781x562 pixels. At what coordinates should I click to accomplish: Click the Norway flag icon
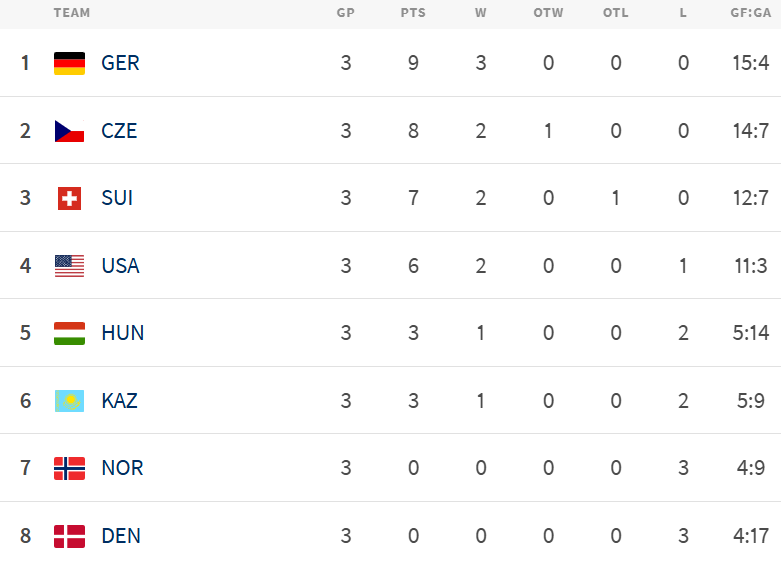pos(69,468)
